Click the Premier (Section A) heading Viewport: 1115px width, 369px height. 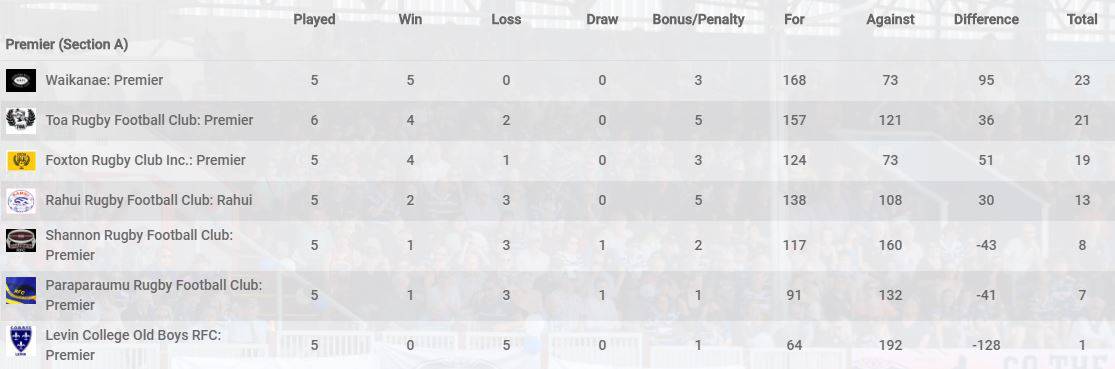[67, 45]
